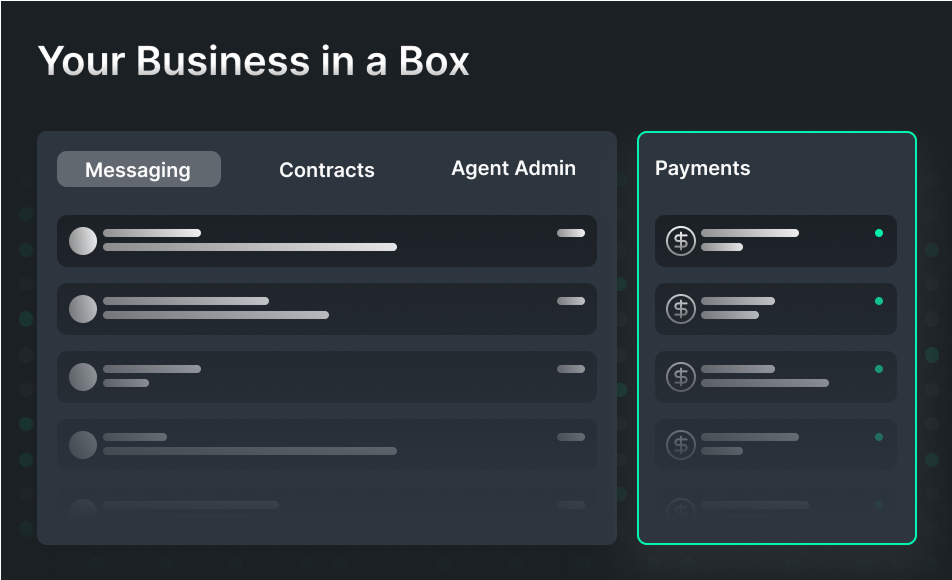Click the Payments panel header
952x580 pixels.
(x=703, y=168)
